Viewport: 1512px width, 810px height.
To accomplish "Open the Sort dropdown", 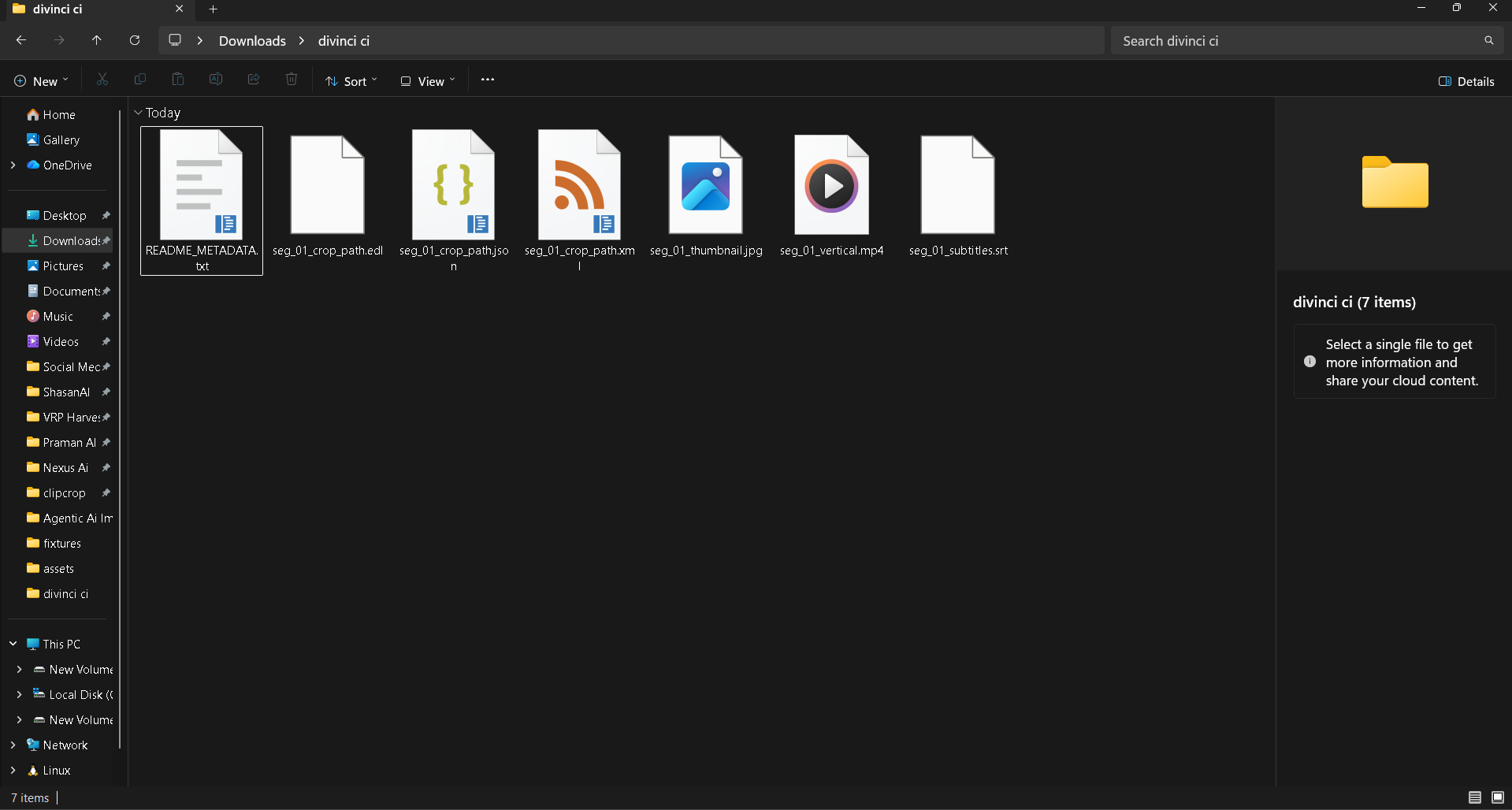I will (x=351, y=81).
